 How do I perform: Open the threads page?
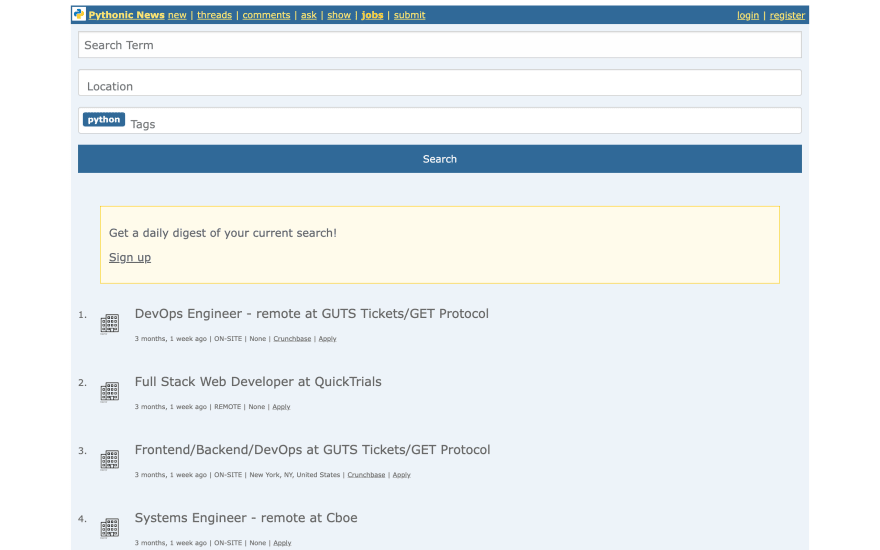(214, 15)
